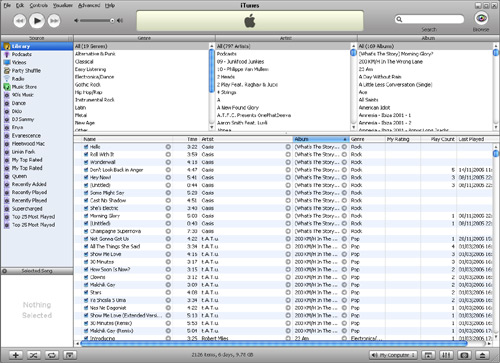500x363 pixels.
Task: Select the 90's Music smart playlist
Action: pos(23,95)
